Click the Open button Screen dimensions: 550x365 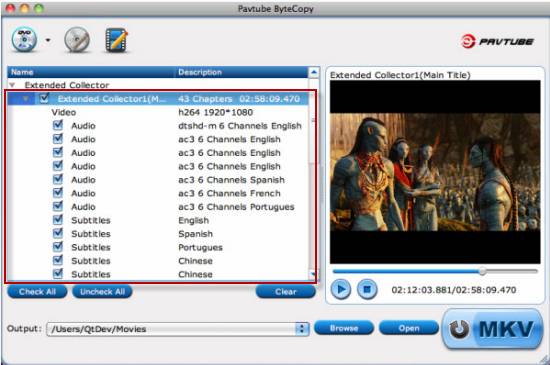click(409, 328)
